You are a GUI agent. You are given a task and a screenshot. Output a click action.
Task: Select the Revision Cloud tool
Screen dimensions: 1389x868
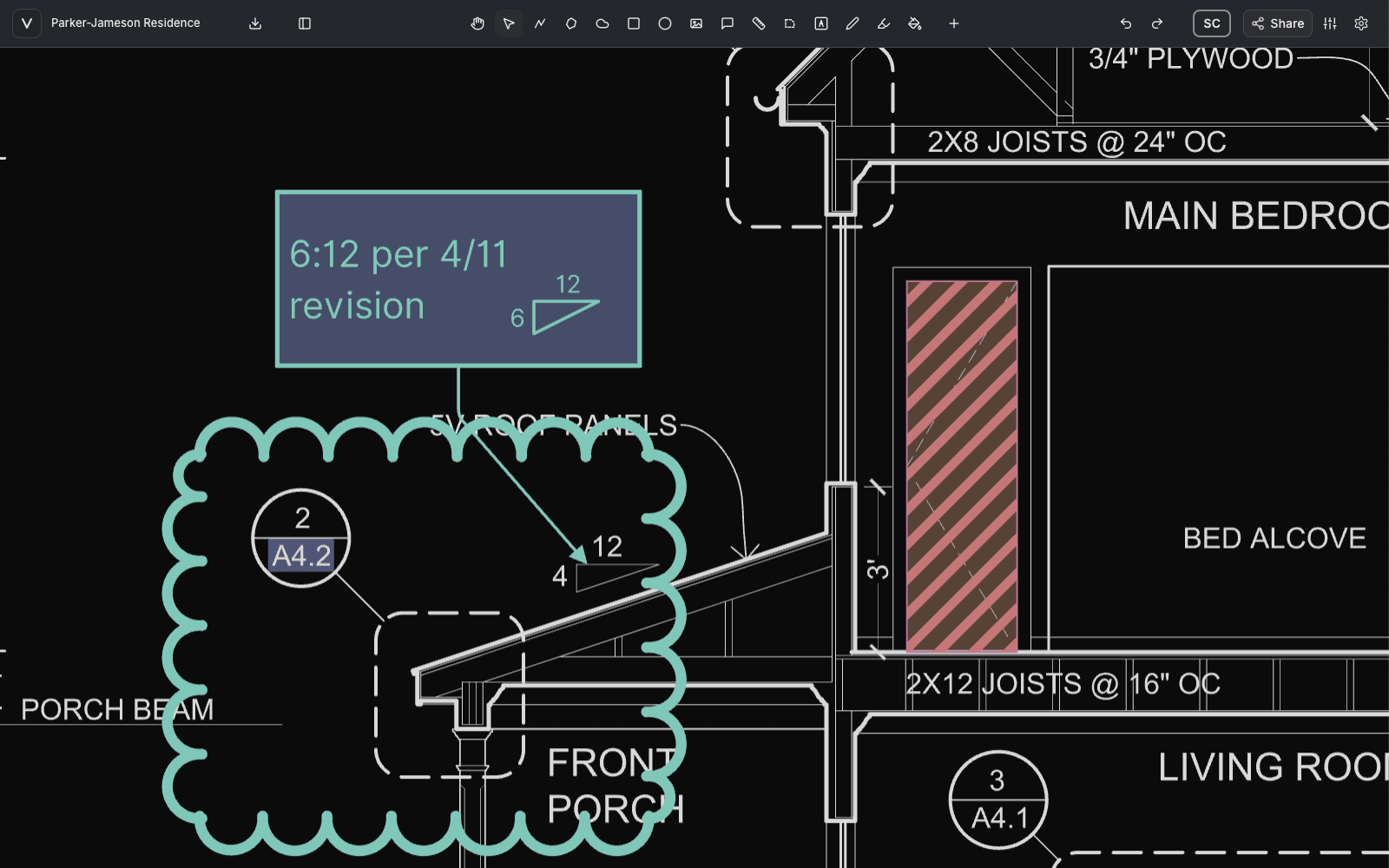coord(602,23)
